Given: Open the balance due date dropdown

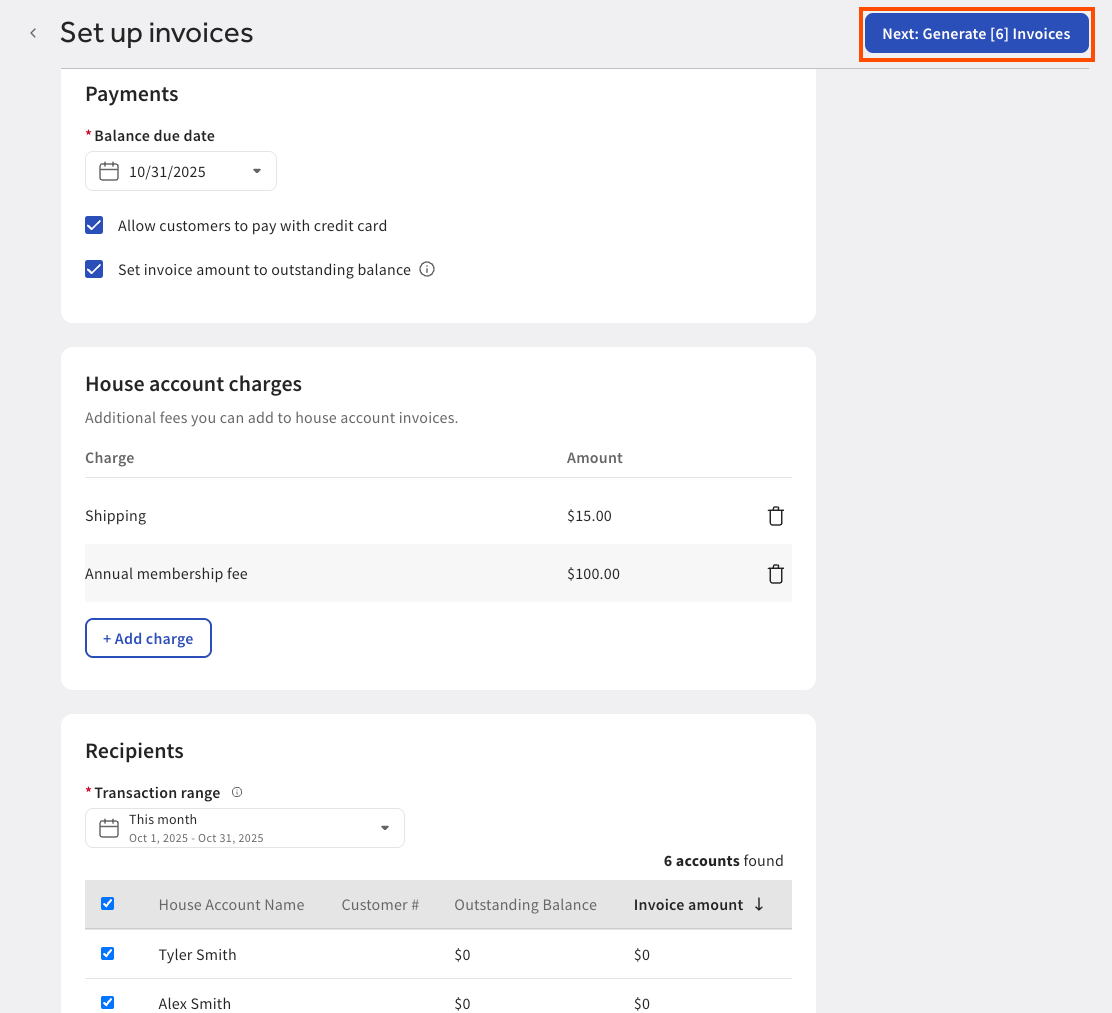Looking at the screenshot, I should pyautogui.click(x=257, y=170).
